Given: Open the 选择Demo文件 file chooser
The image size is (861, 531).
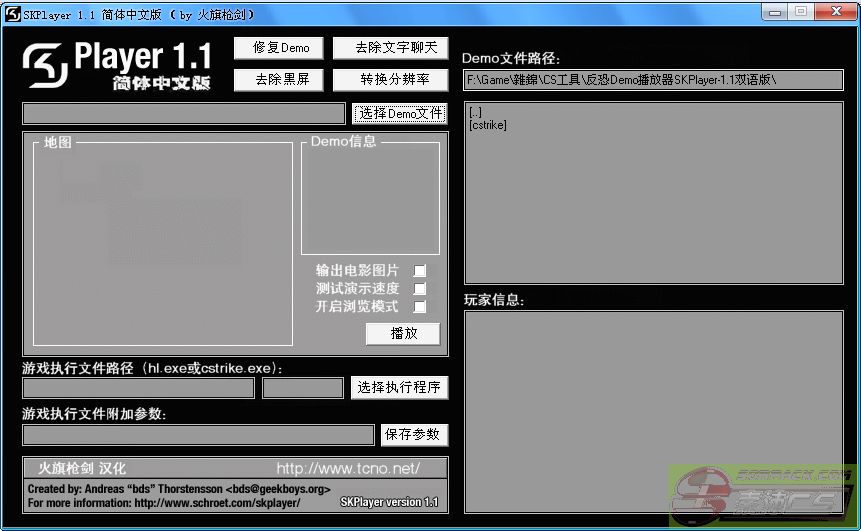Looking at the screenshot, I should (x=399, y=114).
